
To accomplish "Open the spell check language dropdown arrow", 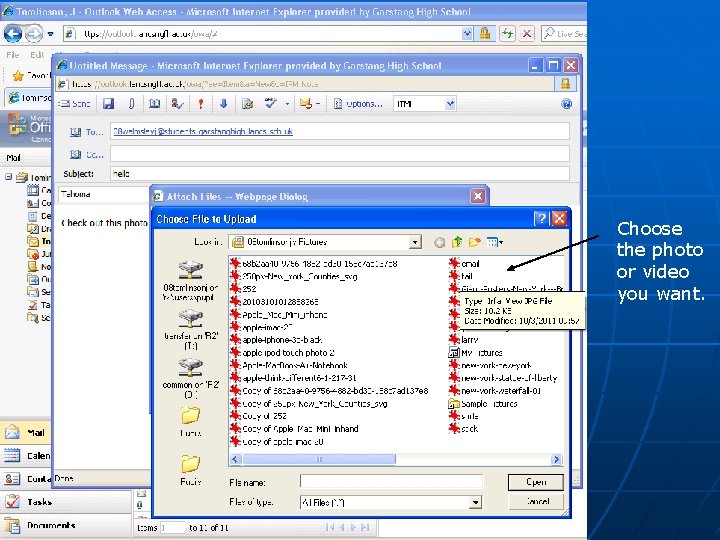I will (287, 104).
